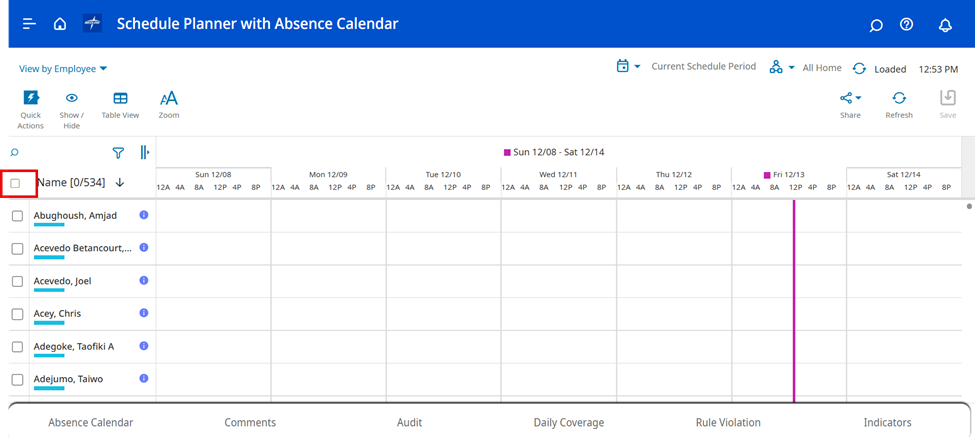Open the schedule period calendar dropdown
975x437 pixels.
628,67
